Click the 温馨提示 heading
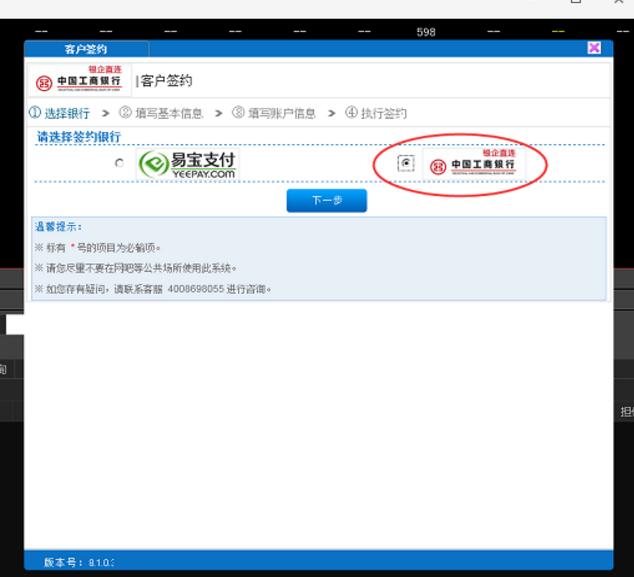The height and width of the screenshot is (577, 634). pos(58,226)
